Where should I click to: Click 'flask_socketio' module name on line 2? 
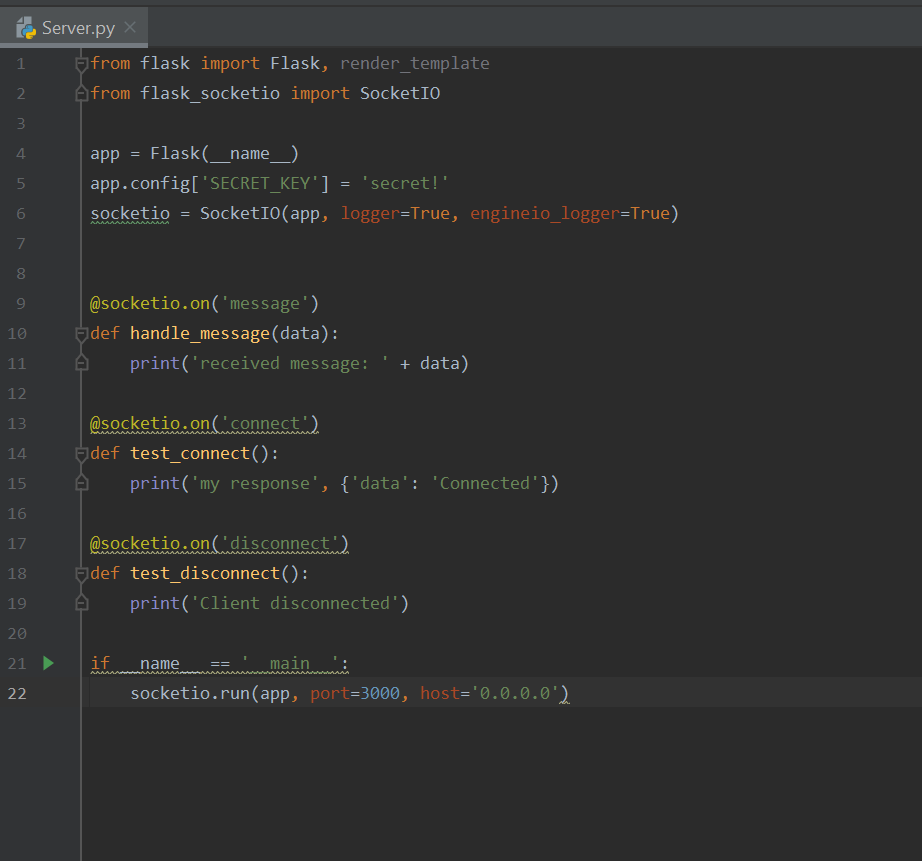(210, 93)
